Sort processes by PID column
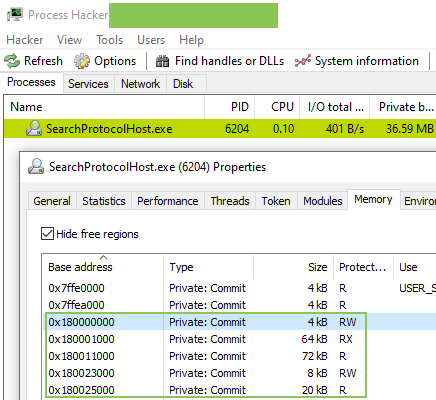This screenshot has width=436, height=400. coord(230,107)
